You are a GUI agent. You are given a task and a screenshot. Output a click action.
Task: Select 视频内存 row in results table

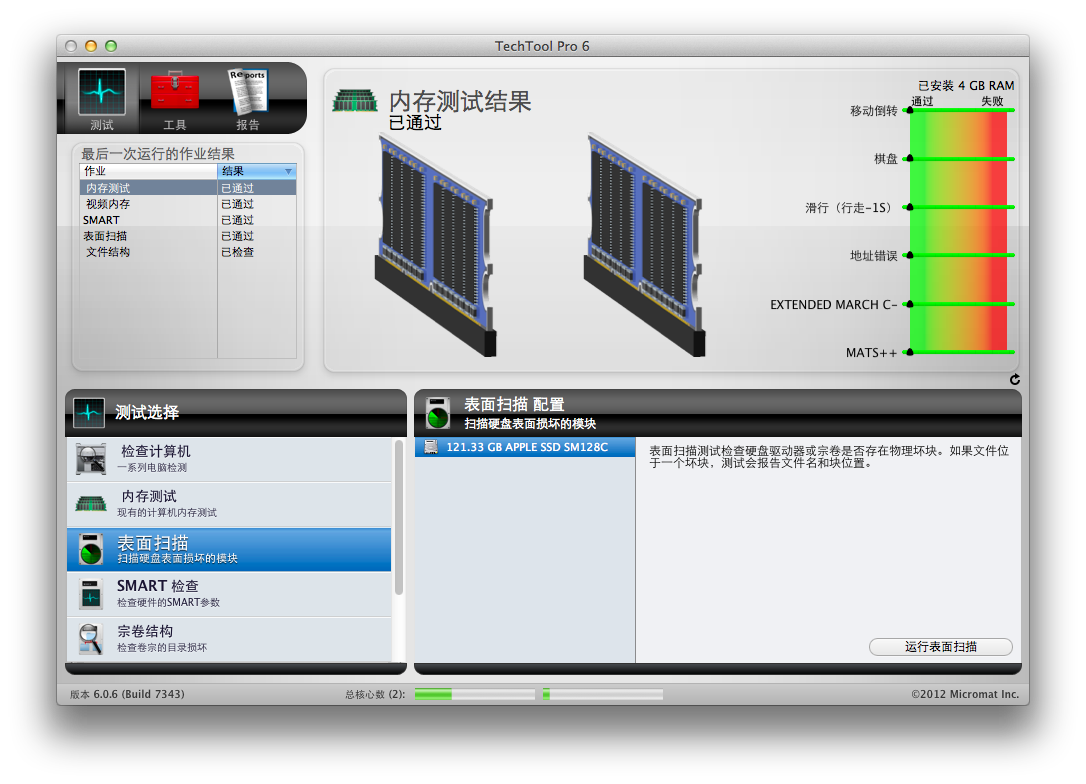coord(188,204)
